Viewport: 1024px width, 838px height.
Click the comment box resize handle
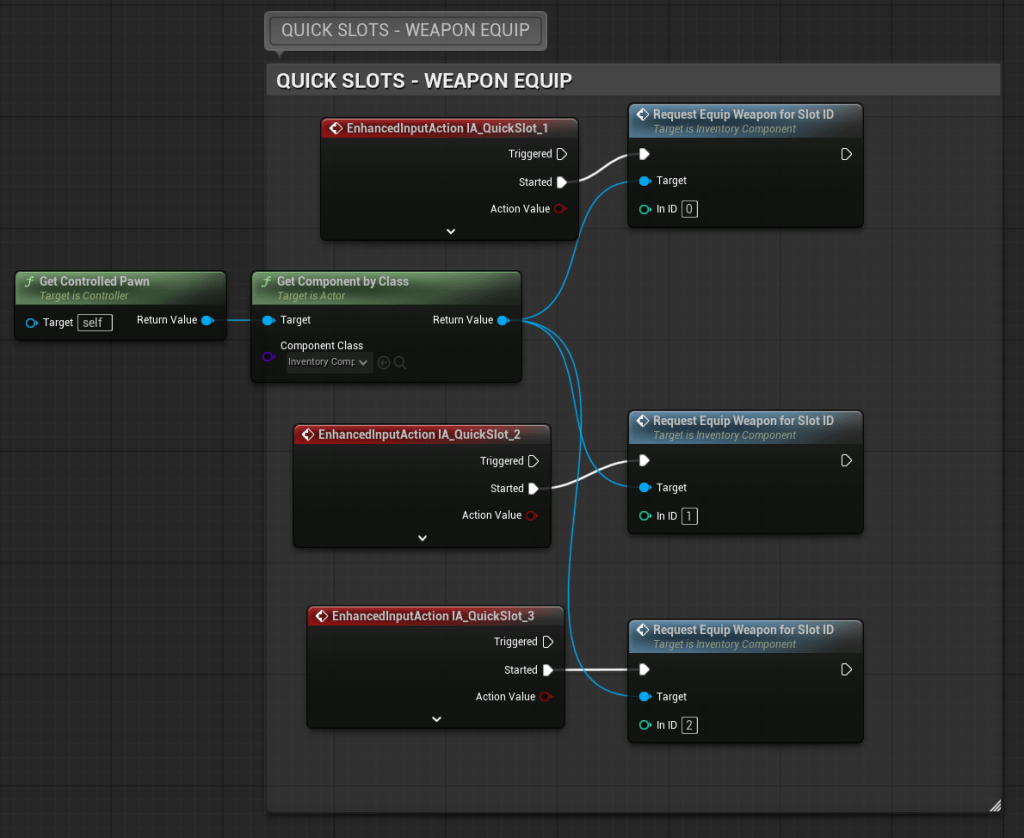(x=994, y=805)
